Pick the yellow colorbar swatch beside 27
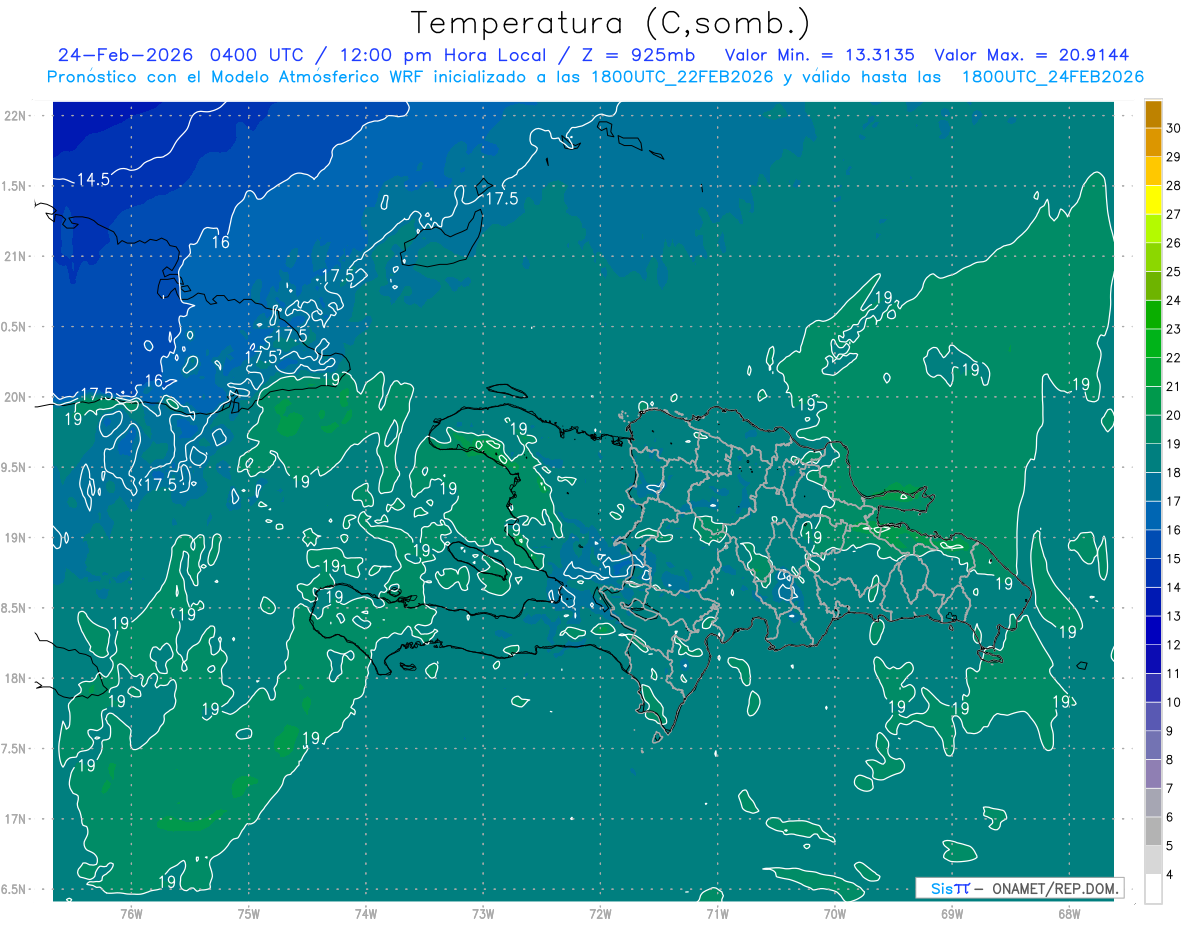Viewport: 1200px width, 927px height. click(1153, 200)
